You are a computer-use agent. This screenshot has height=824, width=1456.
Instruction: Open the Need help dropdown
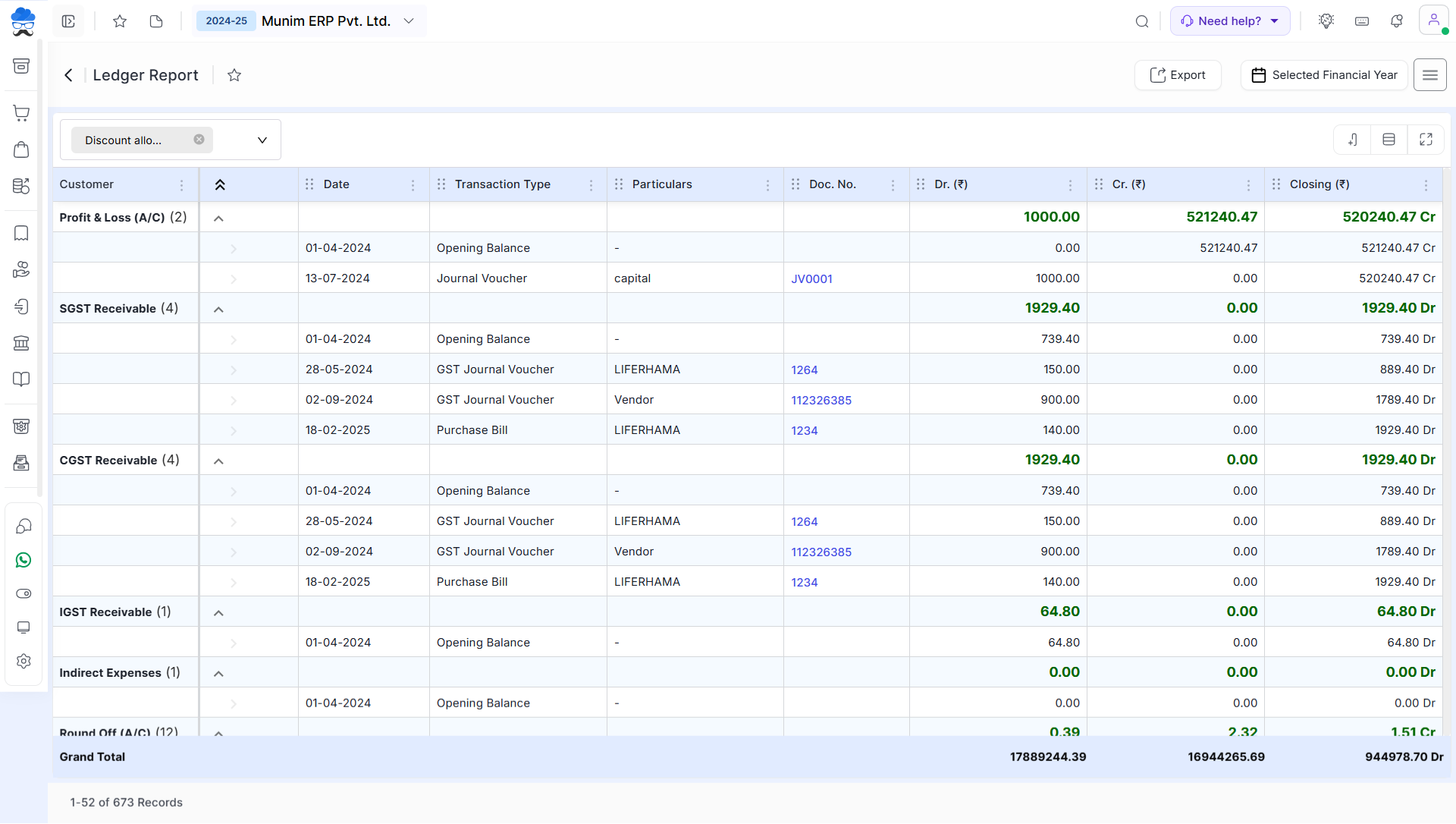(x=1230, y=21)
